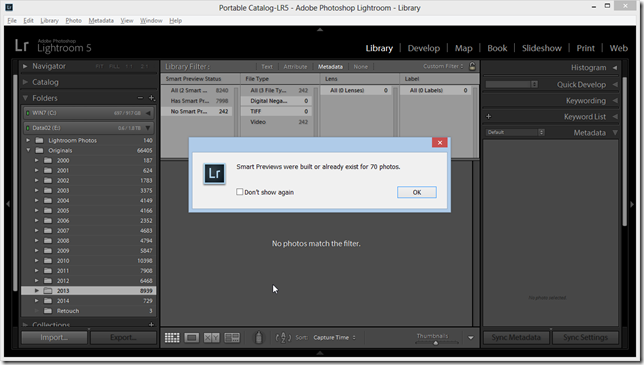The image size is (644, 365).
Task: Open Survey view icon
Action: (x=232, y=337)
